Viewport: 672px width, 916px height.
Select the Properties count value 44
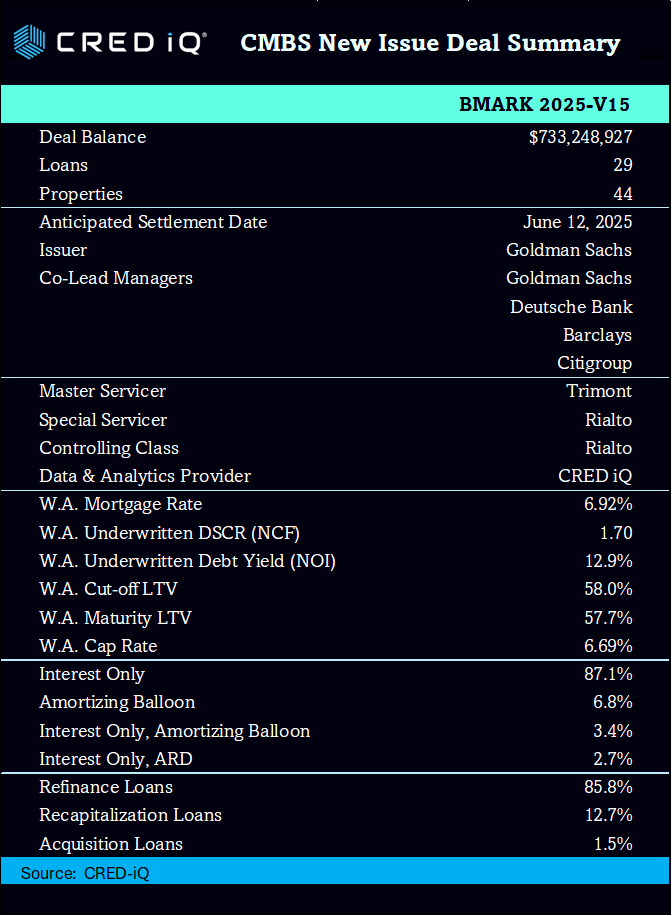pos(622,194)
